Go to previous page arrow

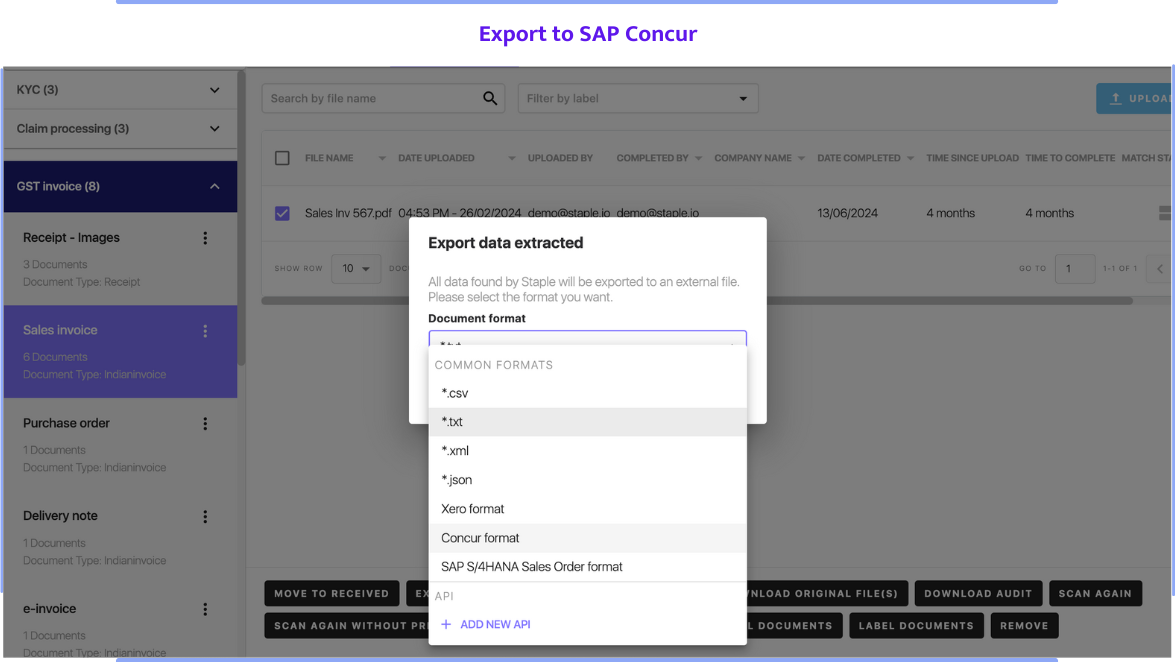(1160, 268)
